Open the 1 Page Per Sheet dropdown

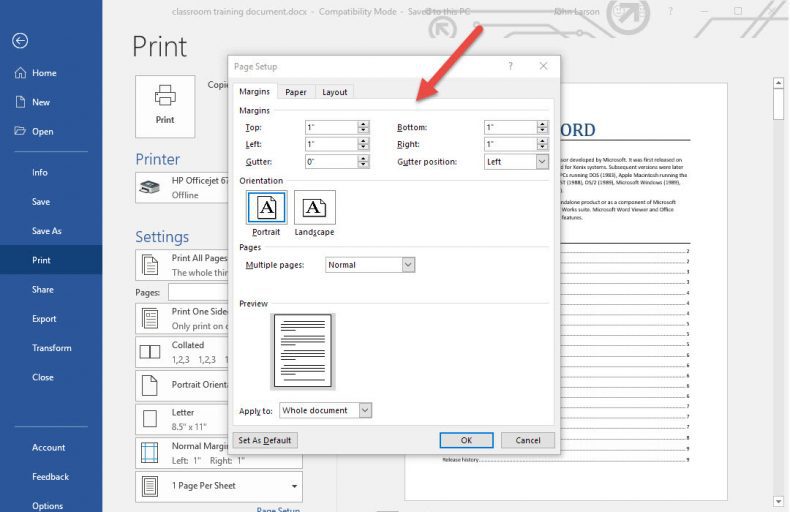(x=294, y=486)
